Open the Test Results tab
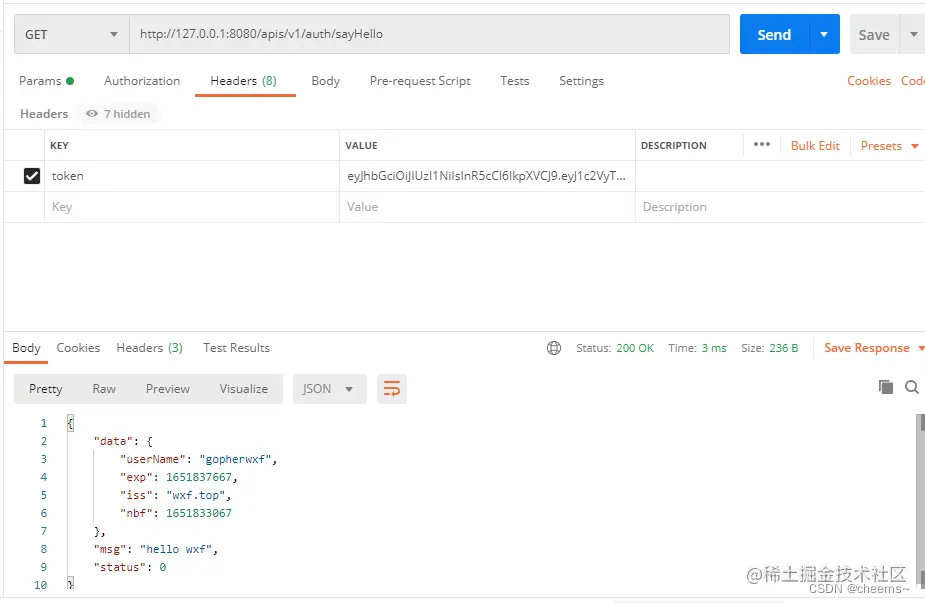 coord(237,348)
